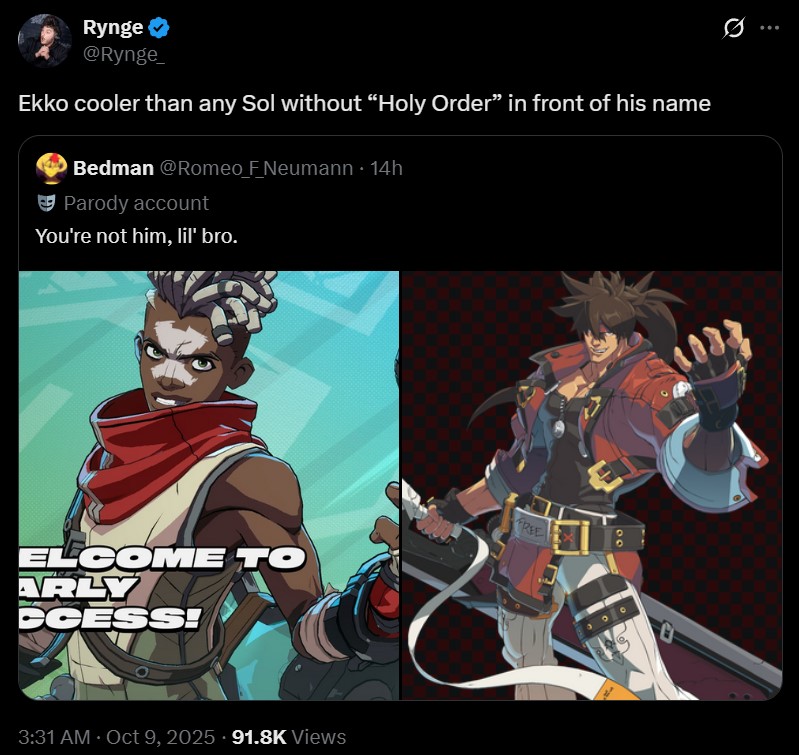799x755 pixels.
Task: Open the Ekko early access image
Action: 209,486
